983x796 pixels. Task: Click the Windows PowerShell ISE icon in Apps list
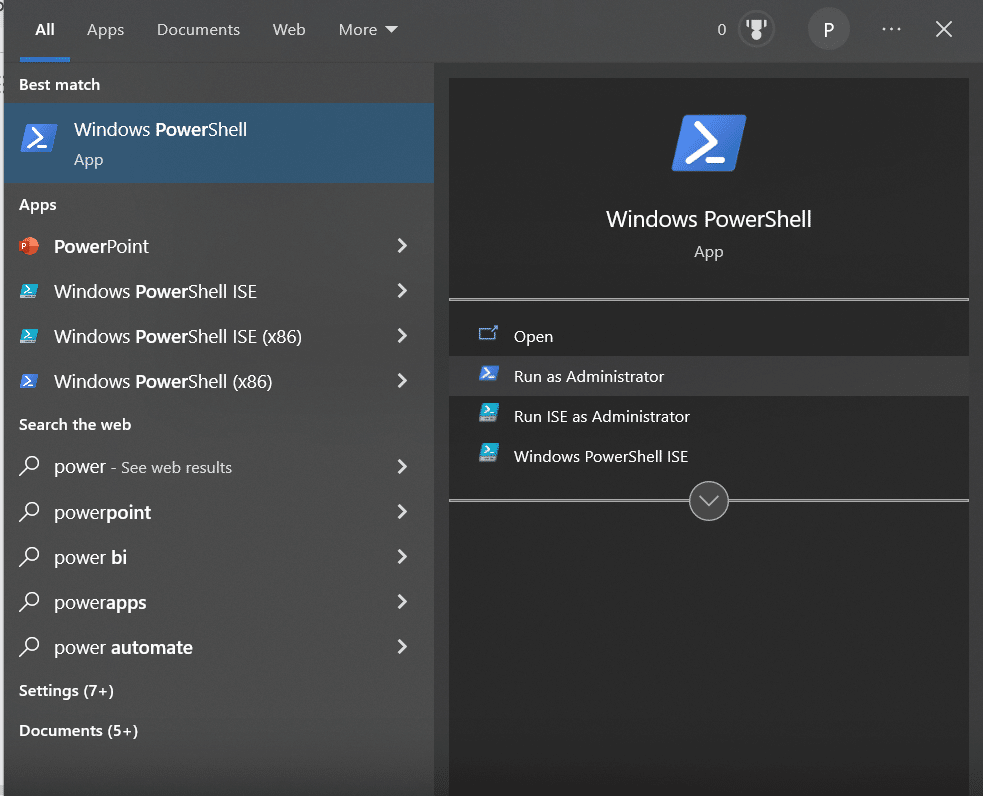click(x=29, y=291)
